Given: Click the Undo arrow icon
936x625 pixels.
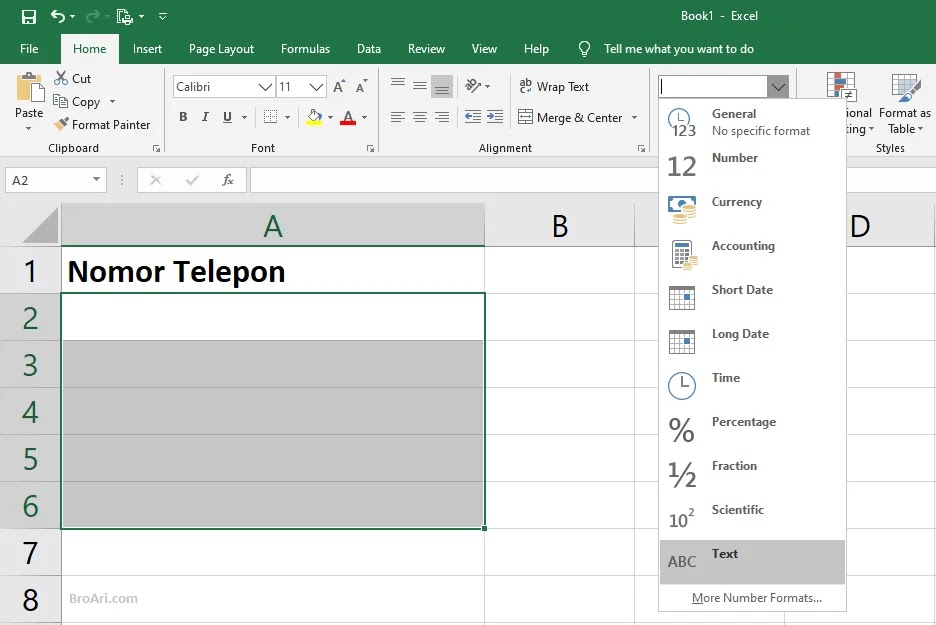Looking at the screenshot, I should click(58, 16).
